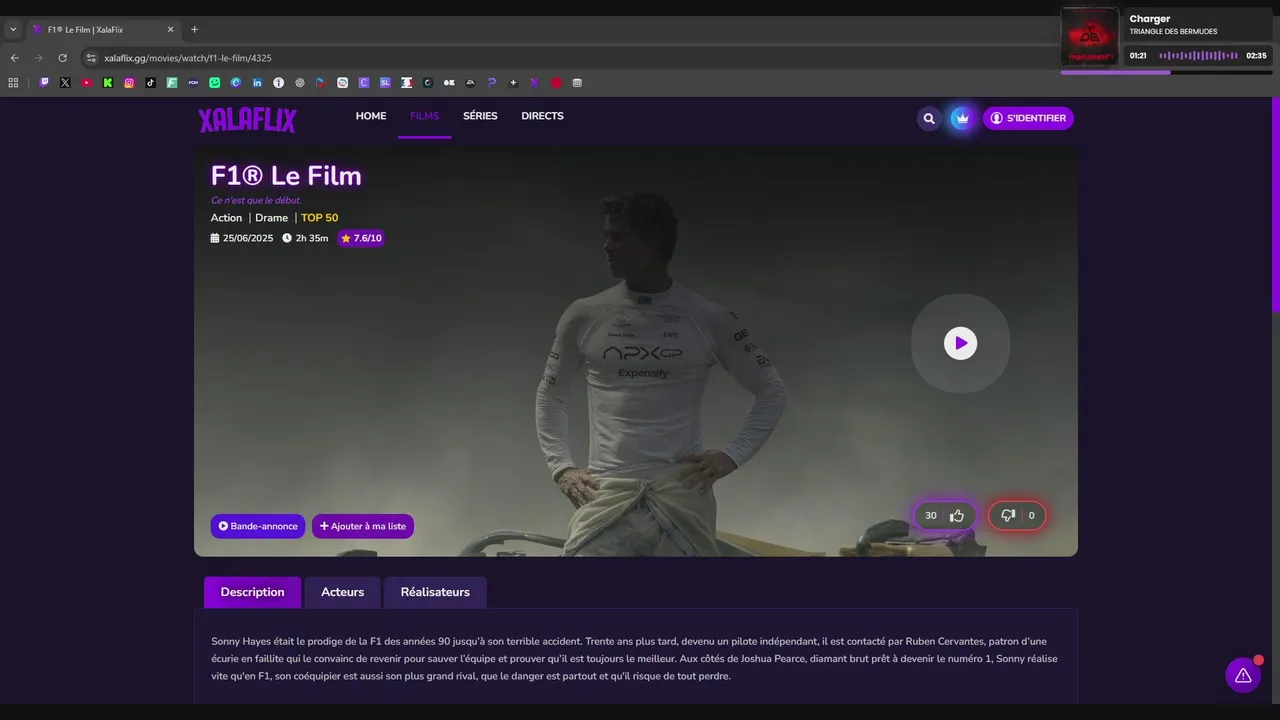Image resolution: width=1280 pixels, height=720 pixels.
Task: Open the X (Twitter) bookmark
Action: (x=65, y=83)
